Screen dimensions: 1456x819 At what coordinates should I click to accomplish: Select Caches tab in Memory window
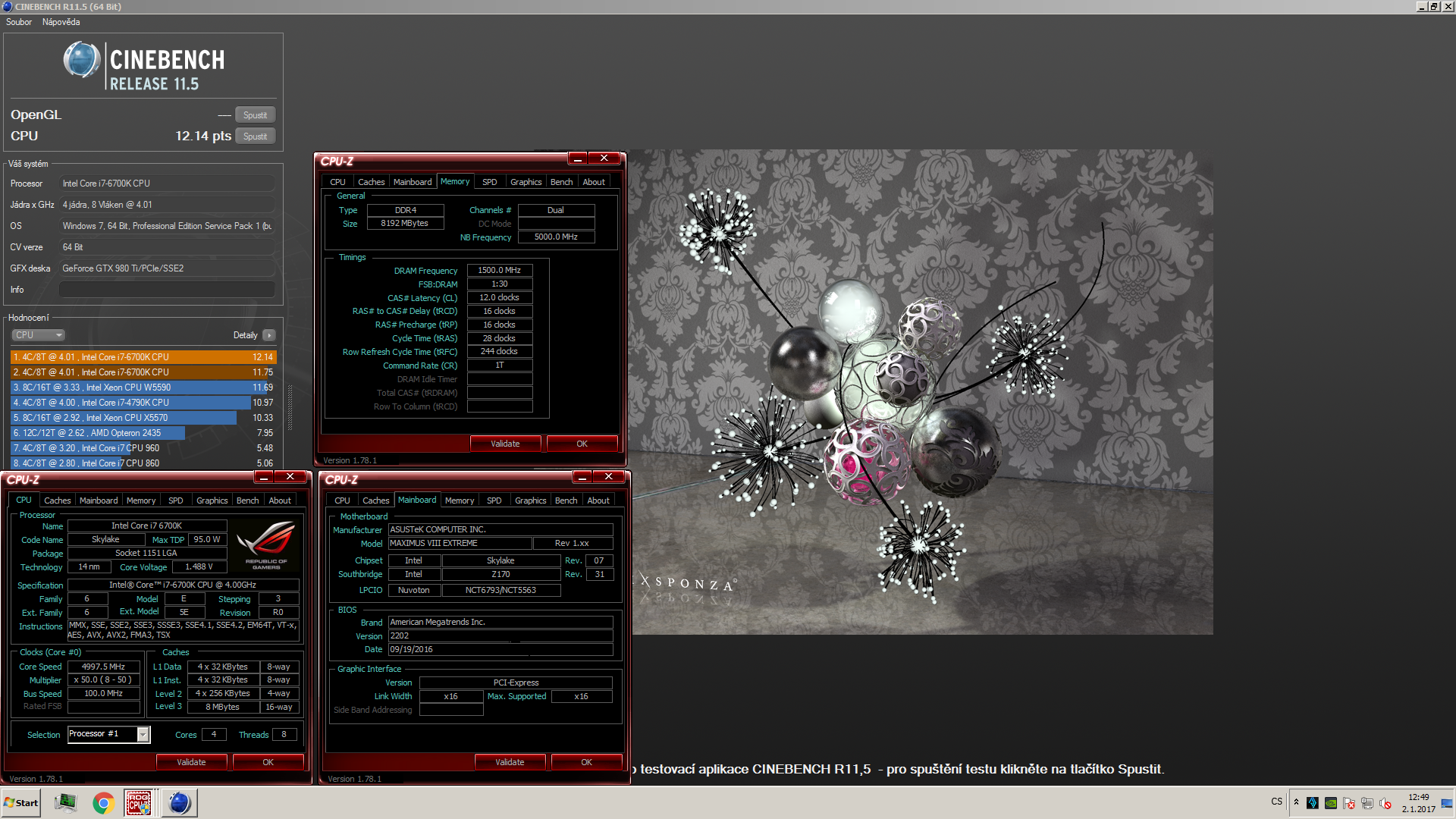tap(371, 182)
